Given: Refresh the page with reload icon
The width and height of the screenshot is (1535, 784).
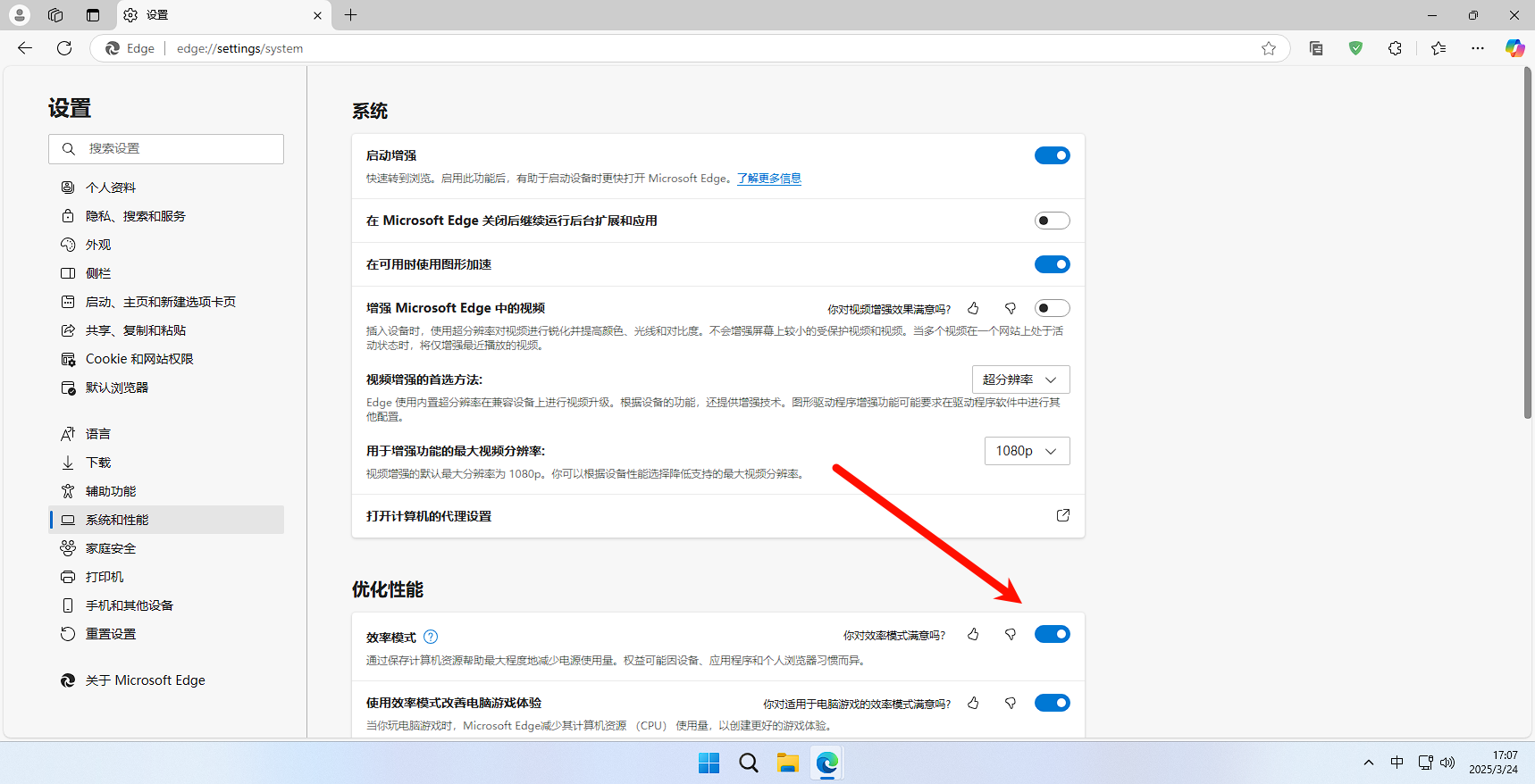Looking at the screenshot, I should [64, 48].
